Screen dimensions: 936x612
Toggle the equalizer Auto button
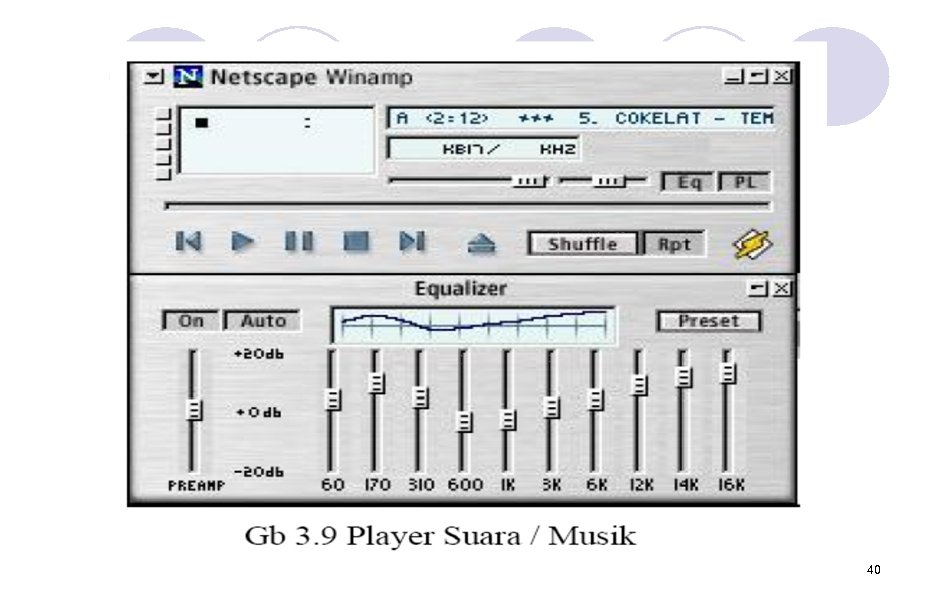coord(263,321)
